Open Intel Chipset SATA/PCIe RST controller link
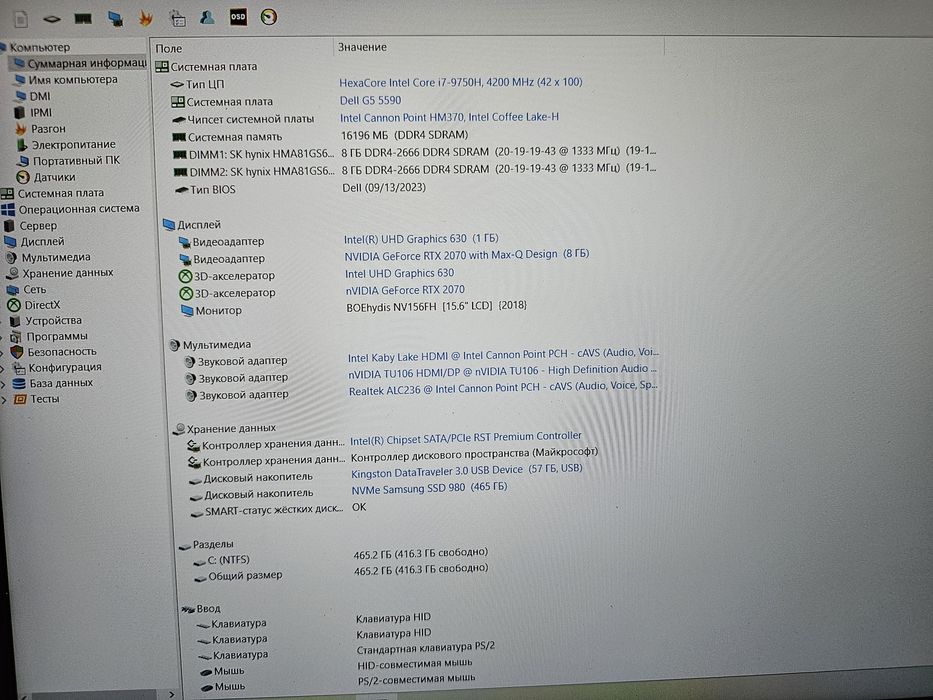The image size is (933, 700). pos(466,438)
